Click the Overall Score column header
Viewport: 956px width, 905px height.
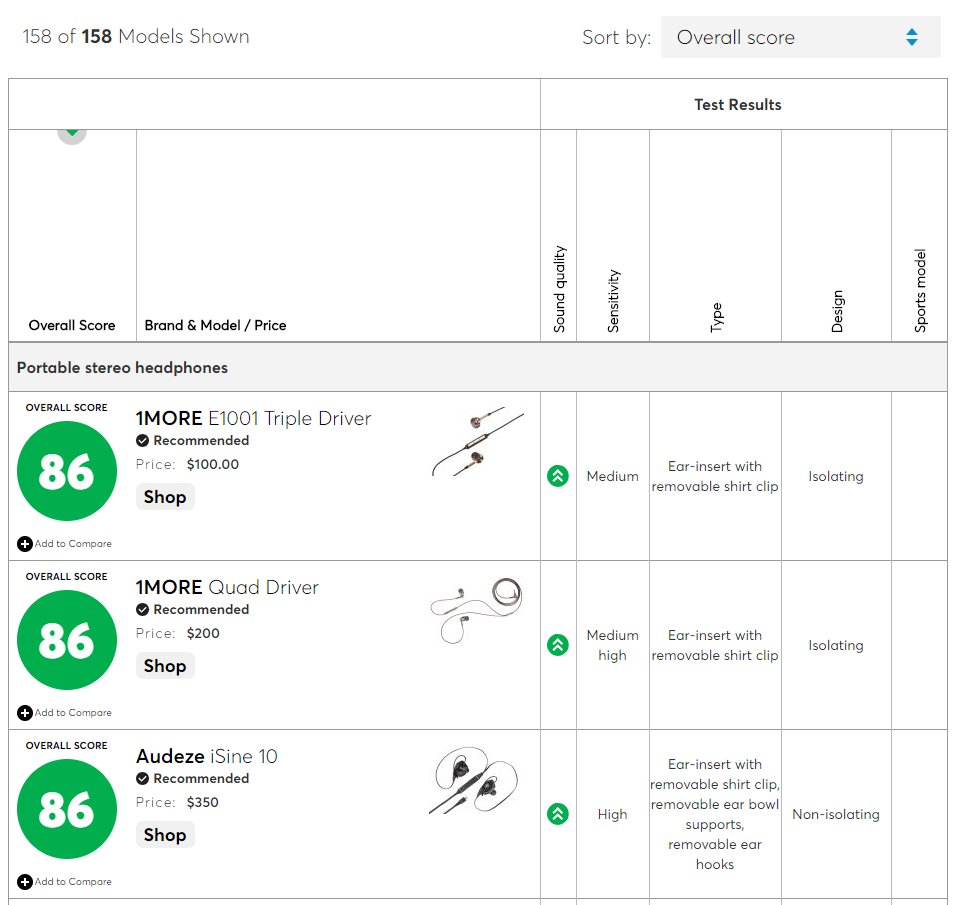pos(72,325)
